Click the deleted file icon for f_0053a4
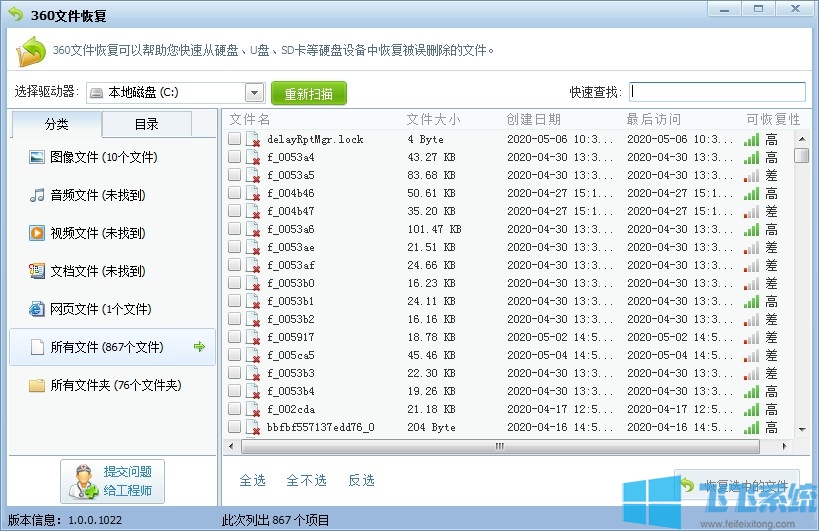 tap(253, 157)
